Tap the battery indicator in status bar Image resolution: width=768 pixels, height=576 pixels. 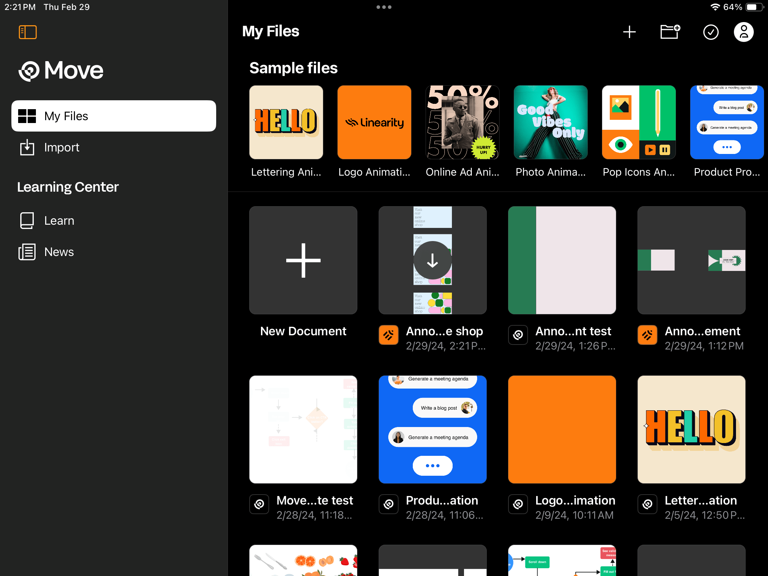[753, 7]
